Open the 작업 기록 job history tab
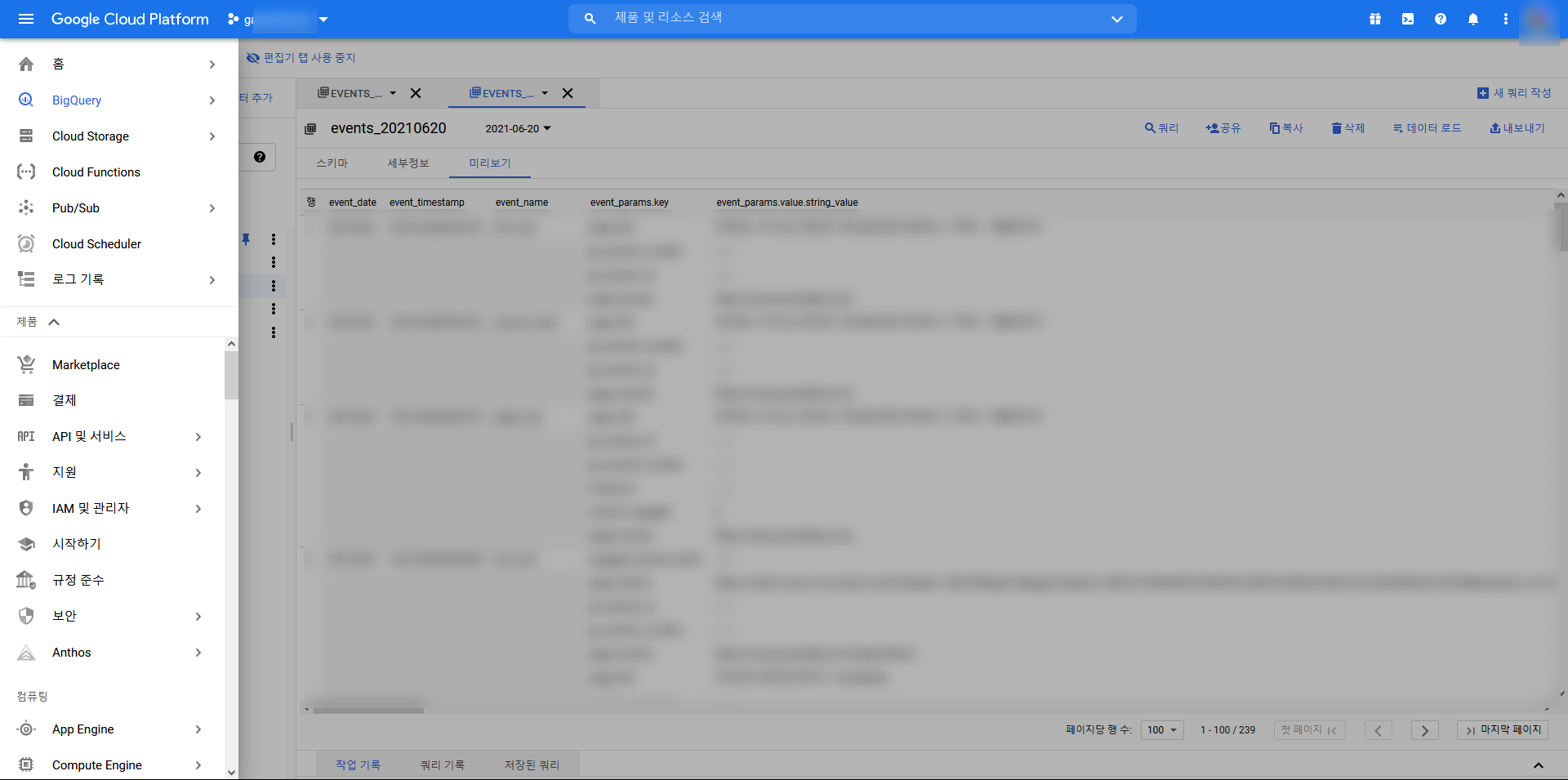The image size is (1568, 780). pyautogui.click(x=358, y=764)
